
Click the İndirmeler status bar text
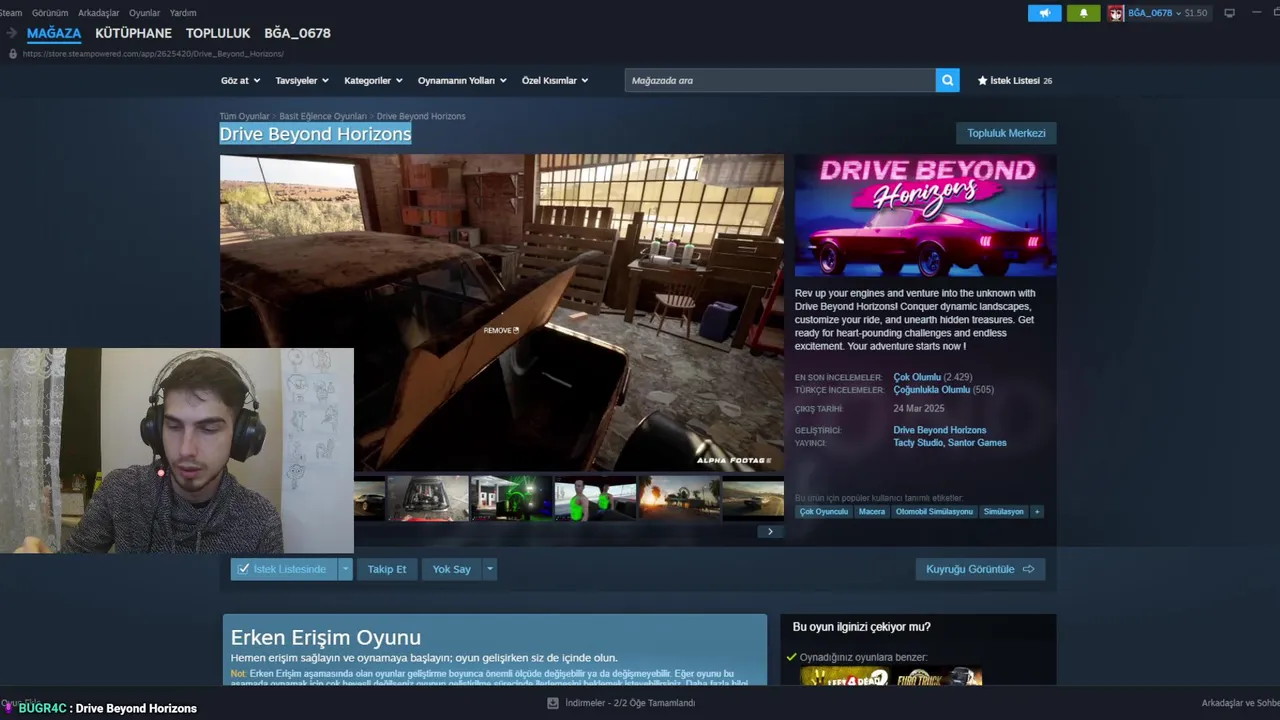[630, 703]
